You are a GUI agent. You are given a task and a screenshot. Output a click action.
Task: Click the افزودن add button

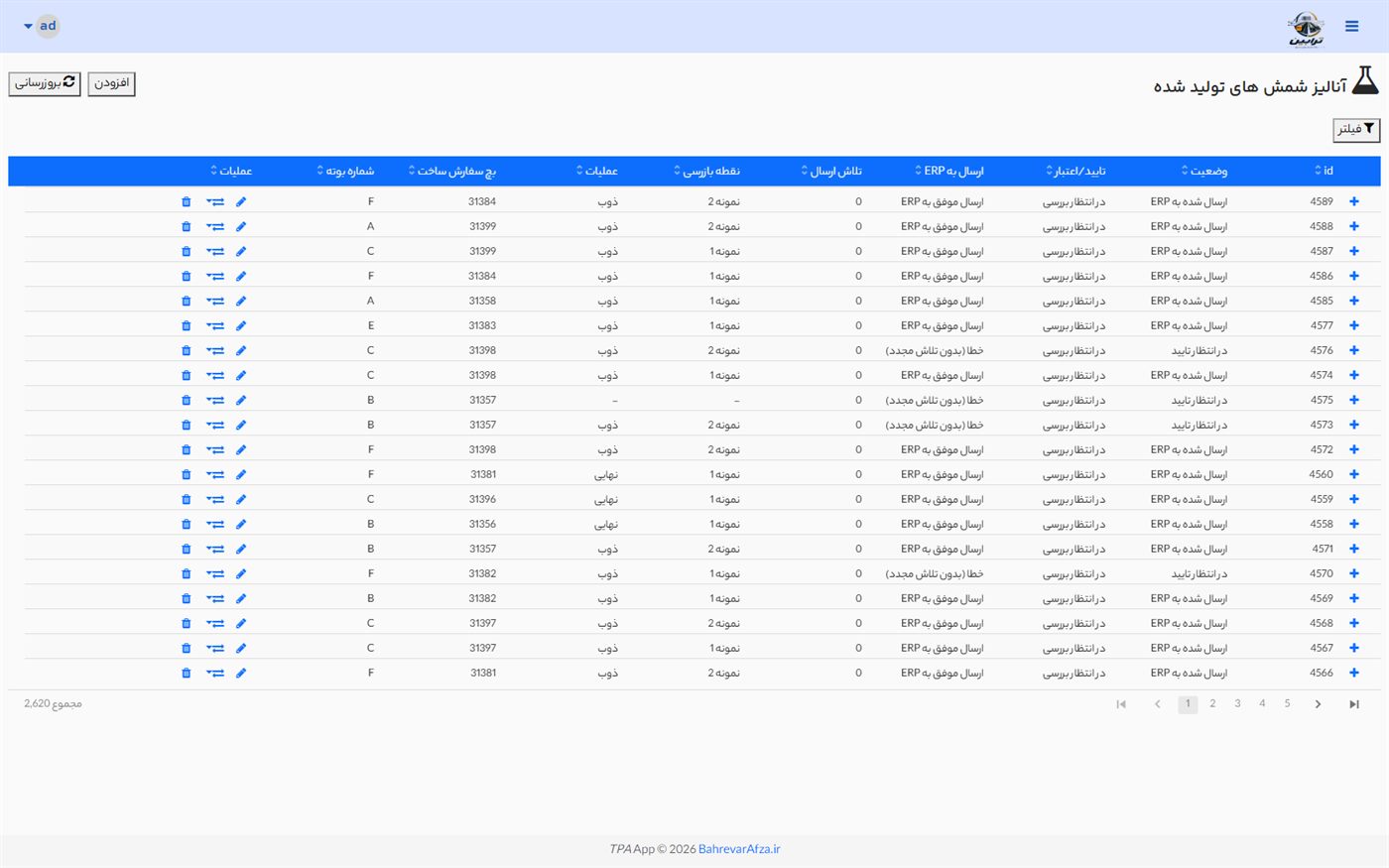click(x=111, y=83)
